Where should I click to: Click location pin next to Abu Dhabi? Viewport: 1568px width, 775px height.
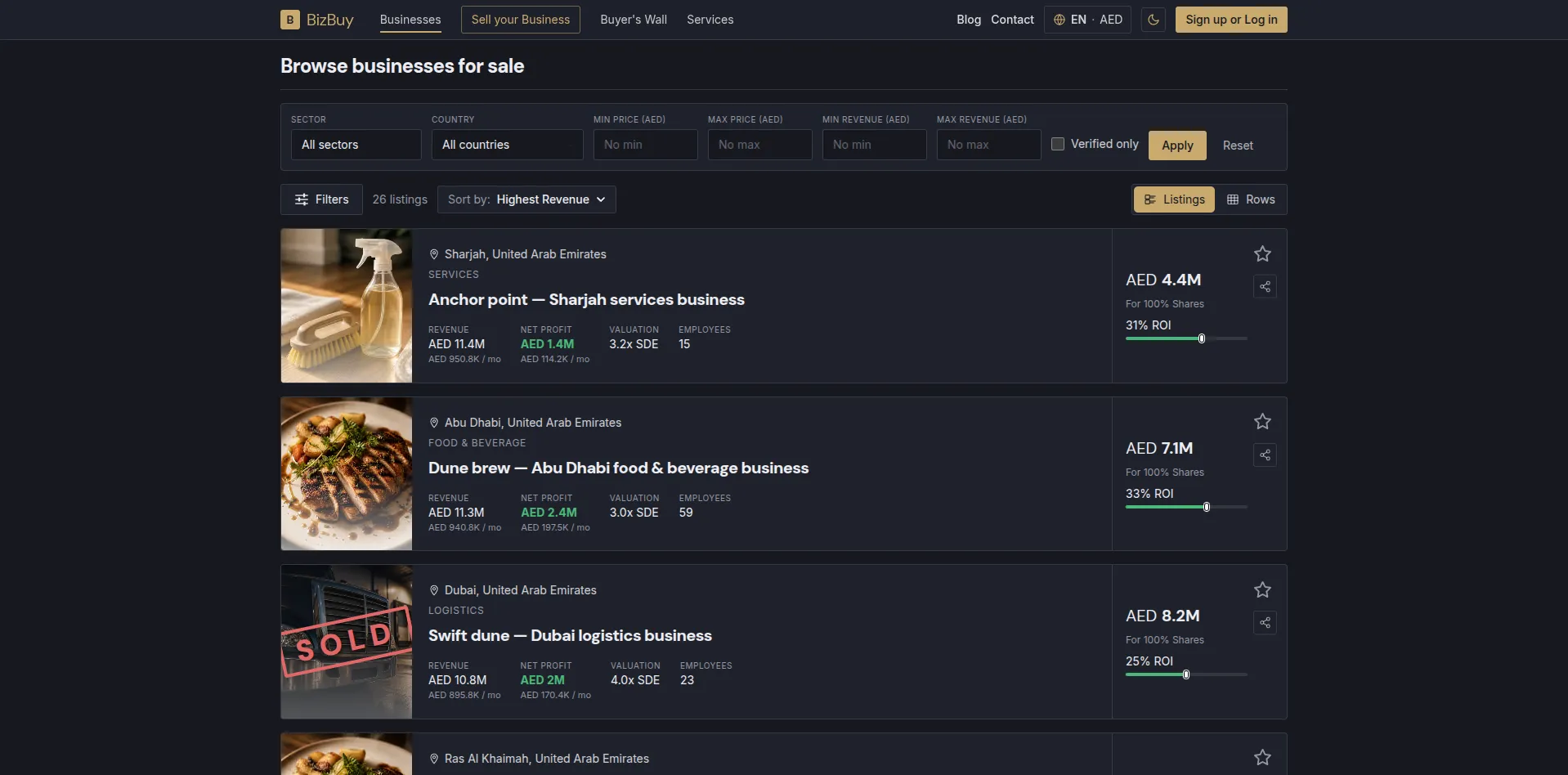434,423
